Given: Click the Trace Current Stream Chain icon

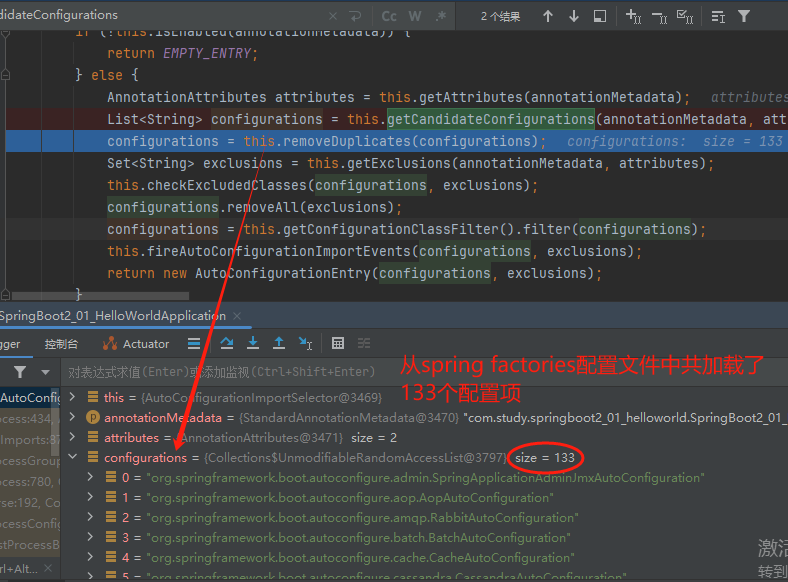Looking at the screenshot, I should coord(364,343).
